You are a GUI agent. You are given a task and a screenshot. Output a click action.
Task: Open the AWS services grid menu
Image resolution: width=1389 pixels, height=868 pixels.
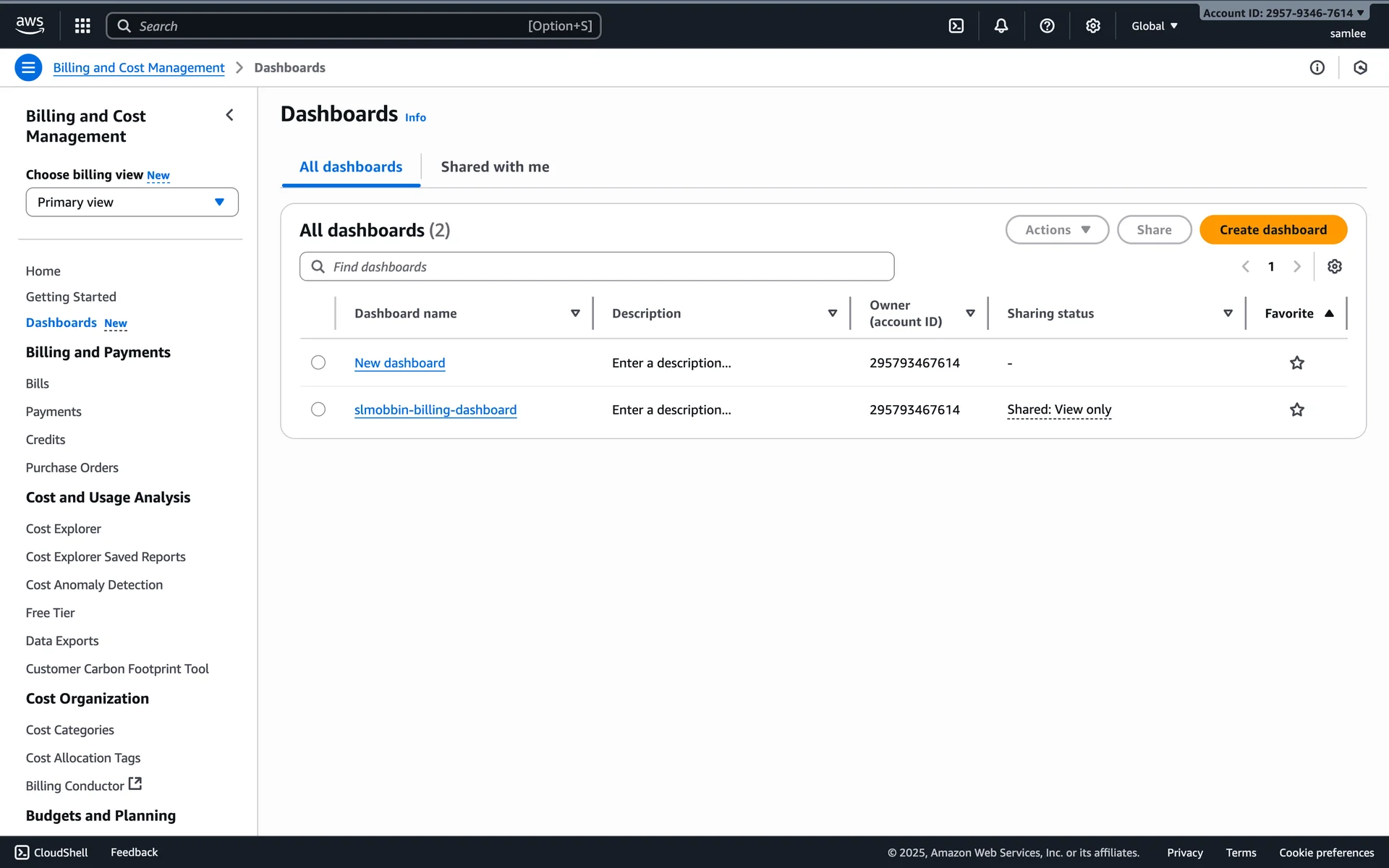point(82,26)
